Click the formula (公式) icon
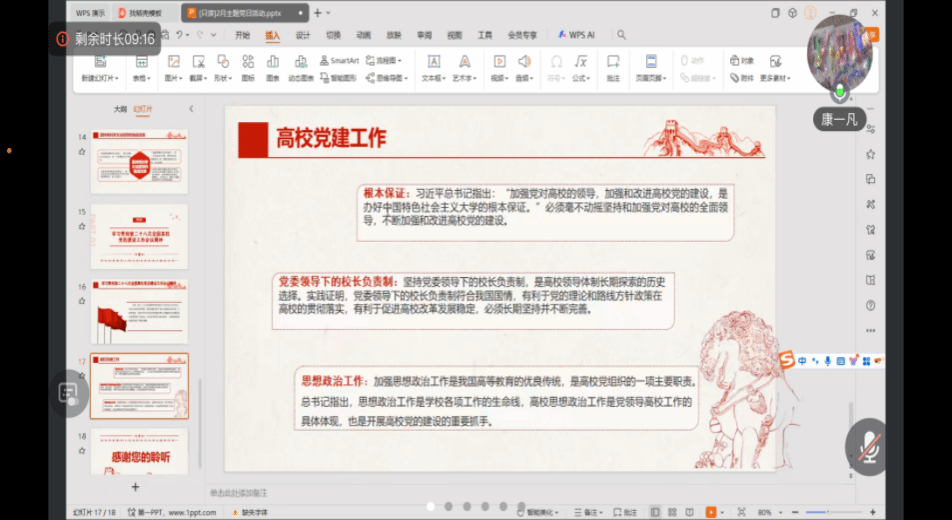This screenshot has width=952, height=520. tap(579, 62)
